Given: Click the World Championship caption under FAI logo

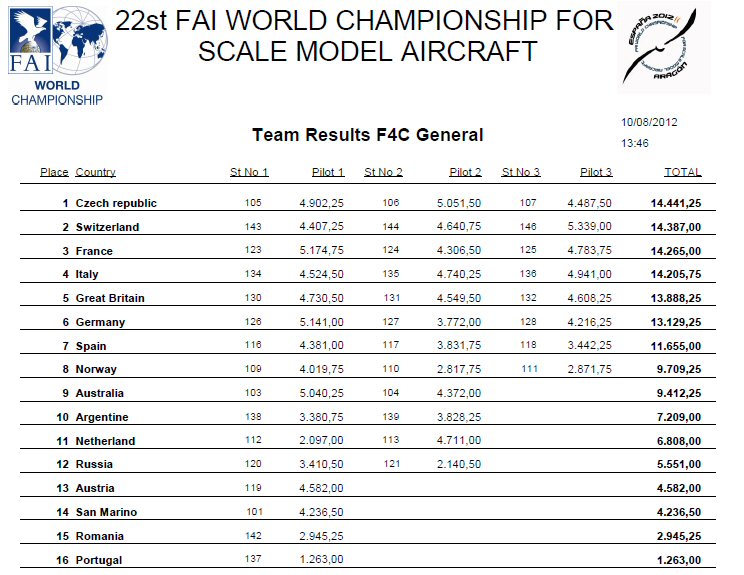Looking at the screenshot, I should (x=57, y=93).
